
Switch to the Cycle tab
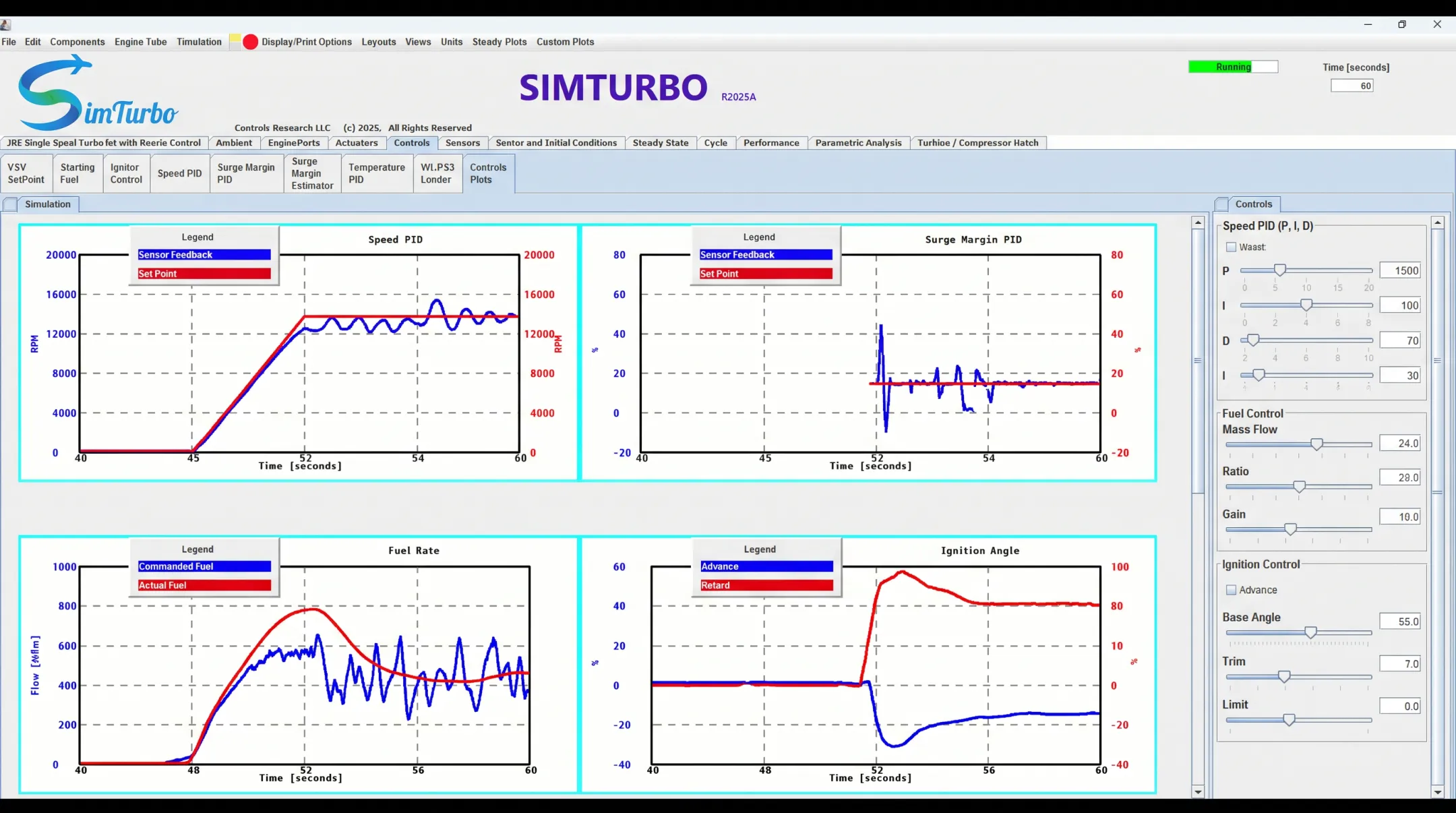coord(716,143)
